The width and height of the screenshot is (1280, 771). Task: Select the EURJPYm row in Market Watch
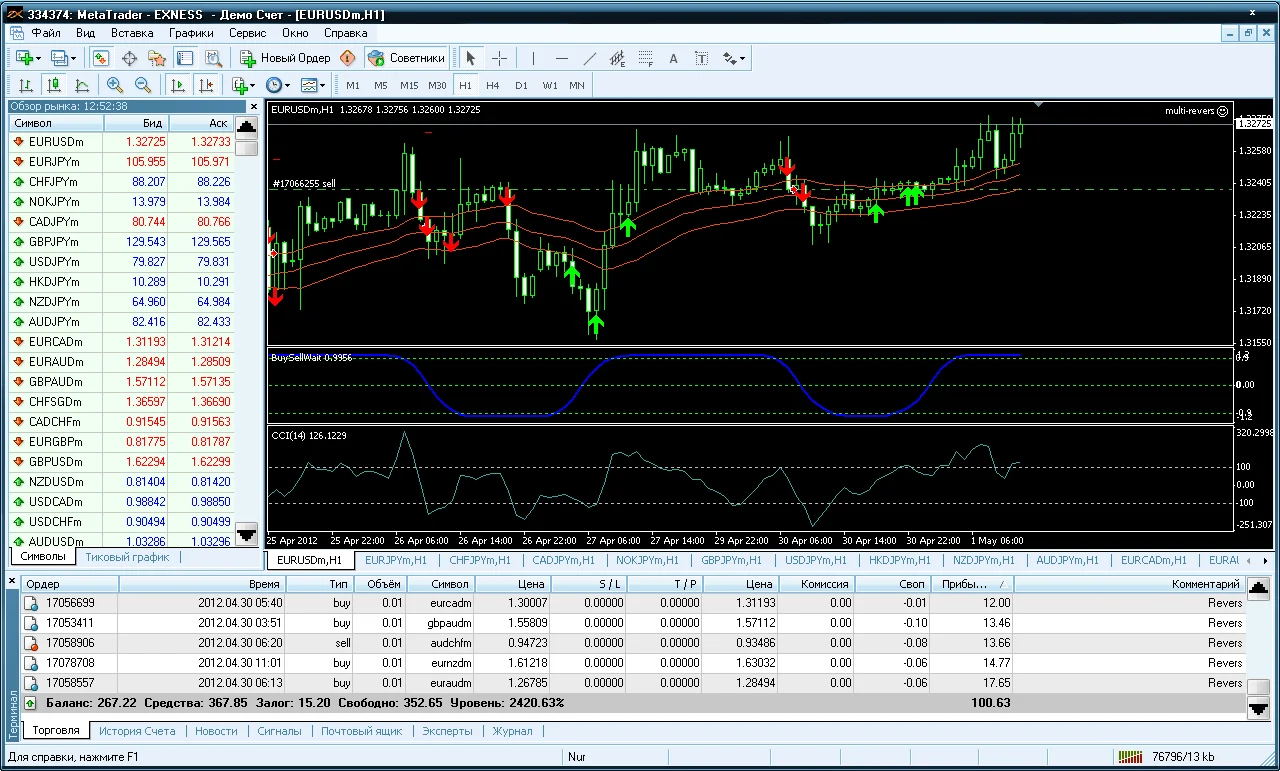coord(56,162)
